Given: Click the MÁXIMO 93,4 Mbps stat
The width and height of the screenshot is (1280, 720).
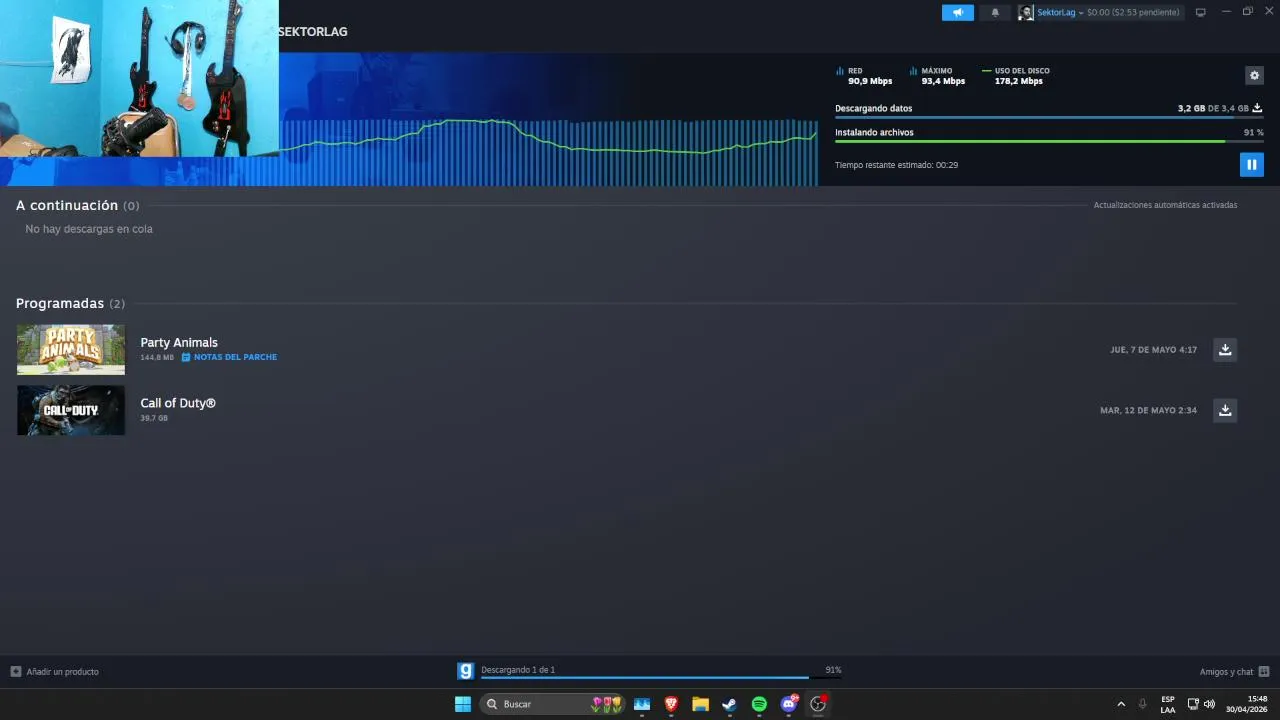Looking at the screenshot, I should click(938, 76).
